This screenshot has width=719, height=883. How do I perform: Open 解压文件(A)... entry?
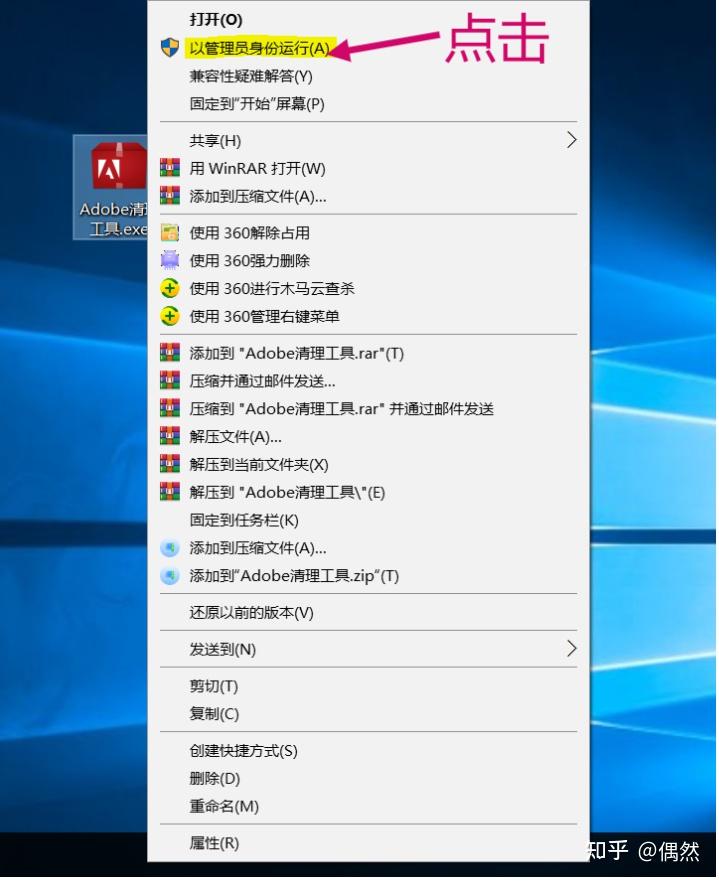[235, 436]
